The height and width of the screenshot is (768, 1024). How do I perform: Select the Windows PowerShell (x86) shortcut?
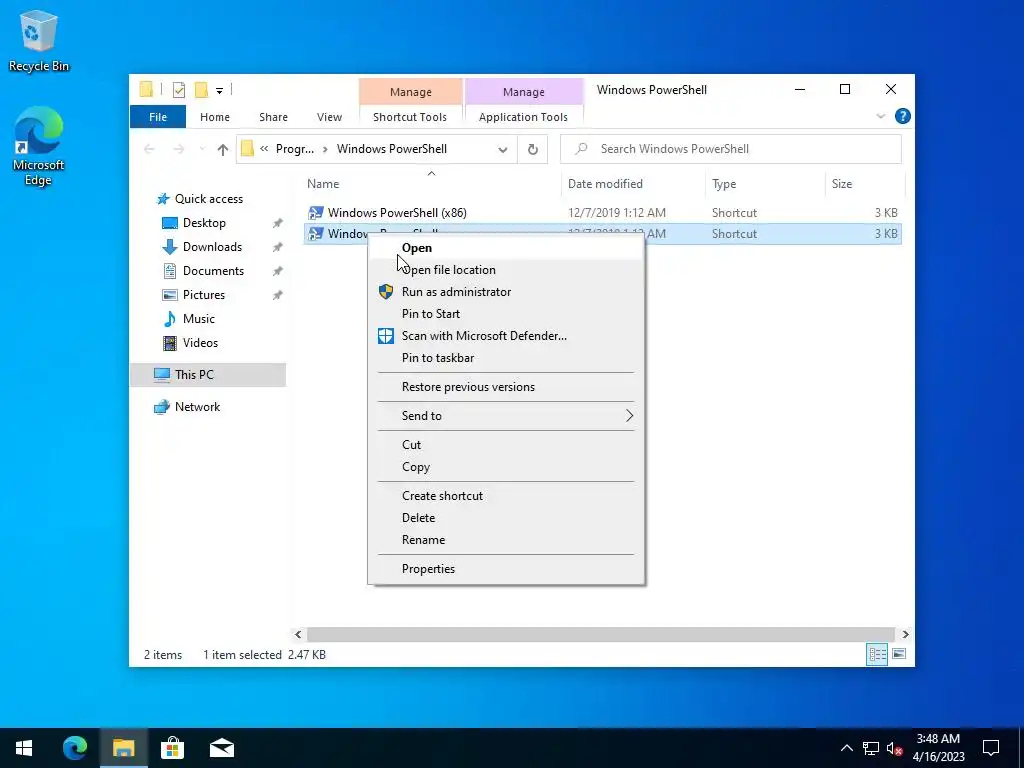coord(602,213)
